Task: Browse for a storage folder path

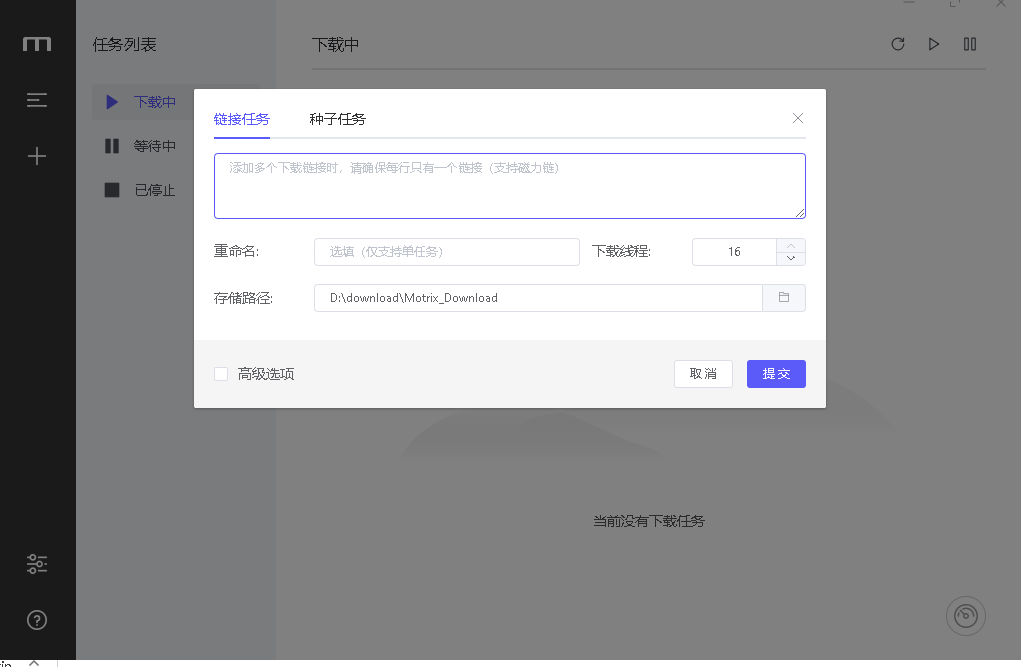Action: [784, 297]
